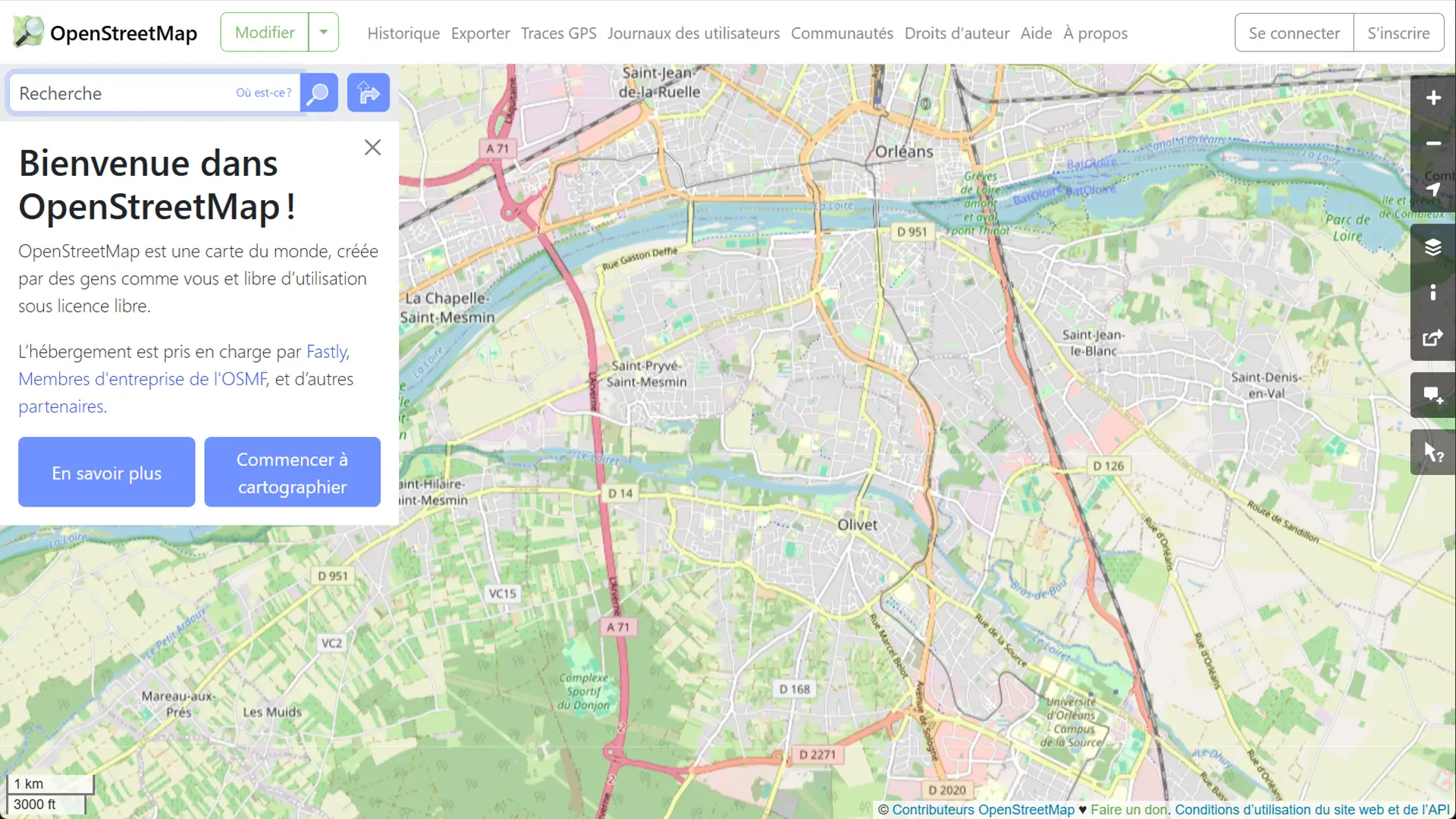
Task: Click the Saint-Pryvé-Saint-Mesmin map label
Action: click(646, 374)
